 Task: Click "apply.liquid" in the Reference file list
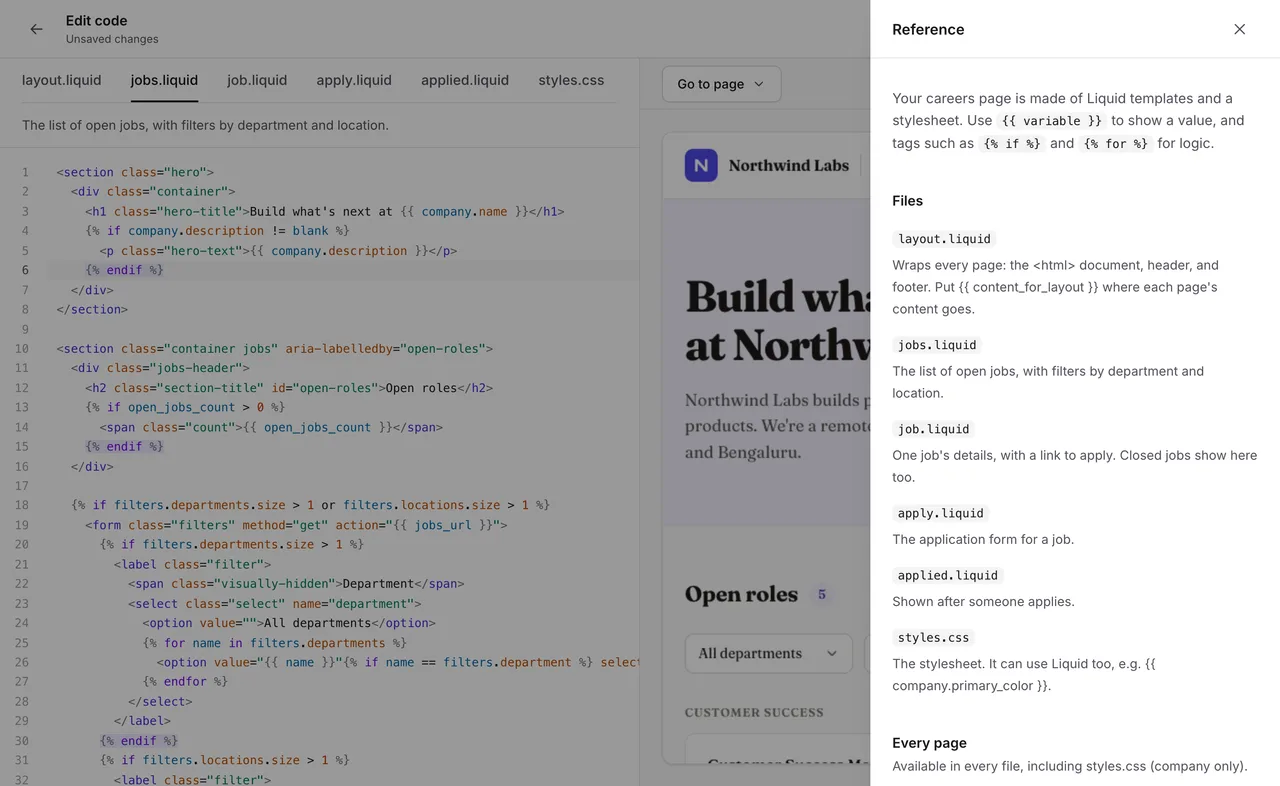pos(941,513)
